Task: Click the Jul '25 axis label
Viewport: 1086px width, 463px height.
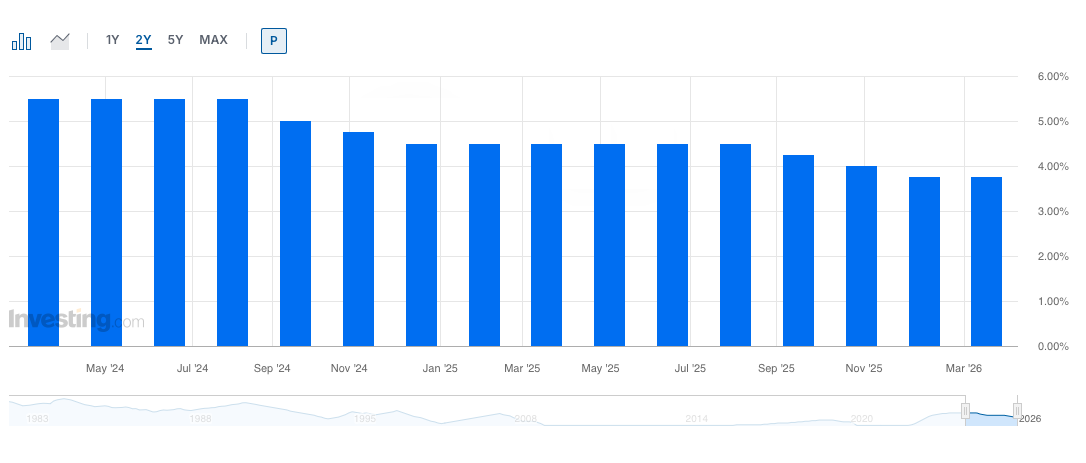Action: point(690,368)
